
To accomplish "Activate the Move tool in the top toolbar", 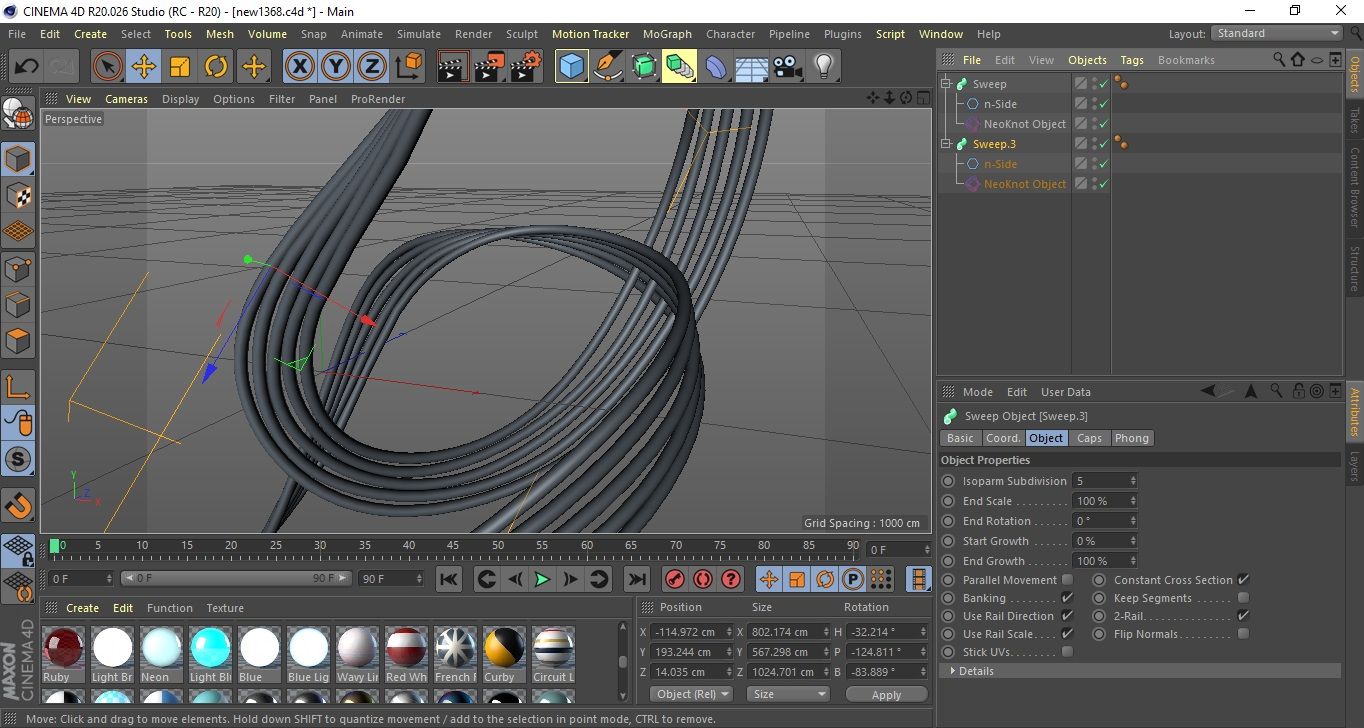I will [144, 67].
